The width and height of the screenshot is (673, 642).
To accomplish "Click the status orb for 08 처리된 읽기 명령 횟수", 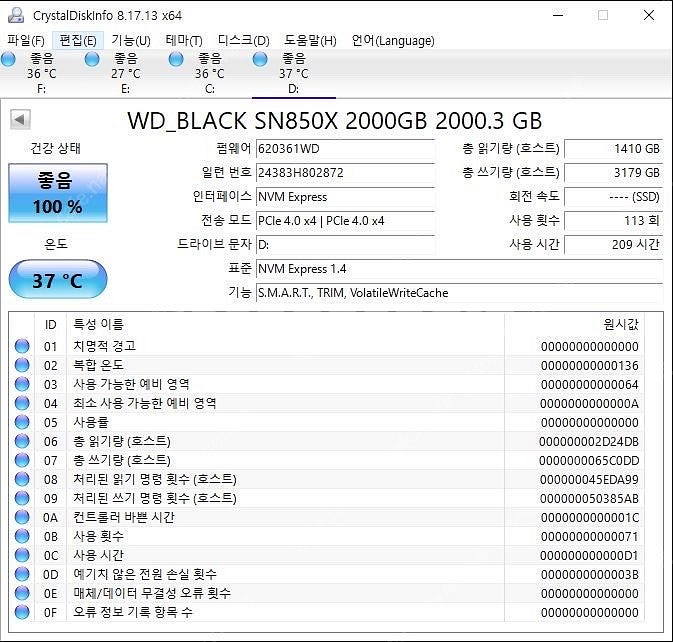I will [x=22, y=479].
